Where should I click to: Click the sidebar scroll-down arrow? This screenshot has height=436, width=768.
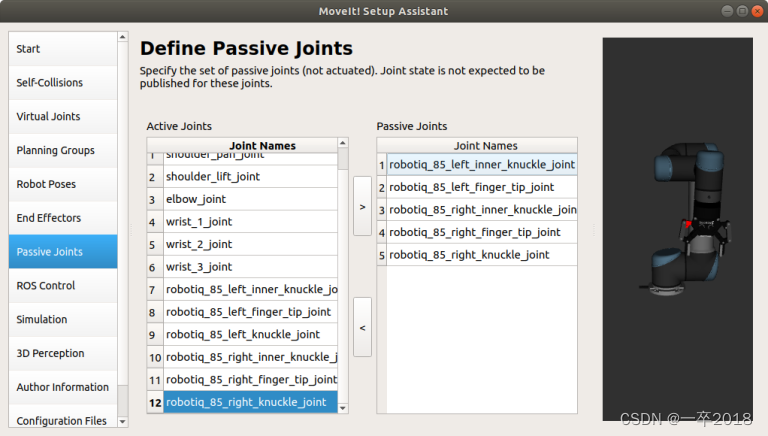pos(123,422)
